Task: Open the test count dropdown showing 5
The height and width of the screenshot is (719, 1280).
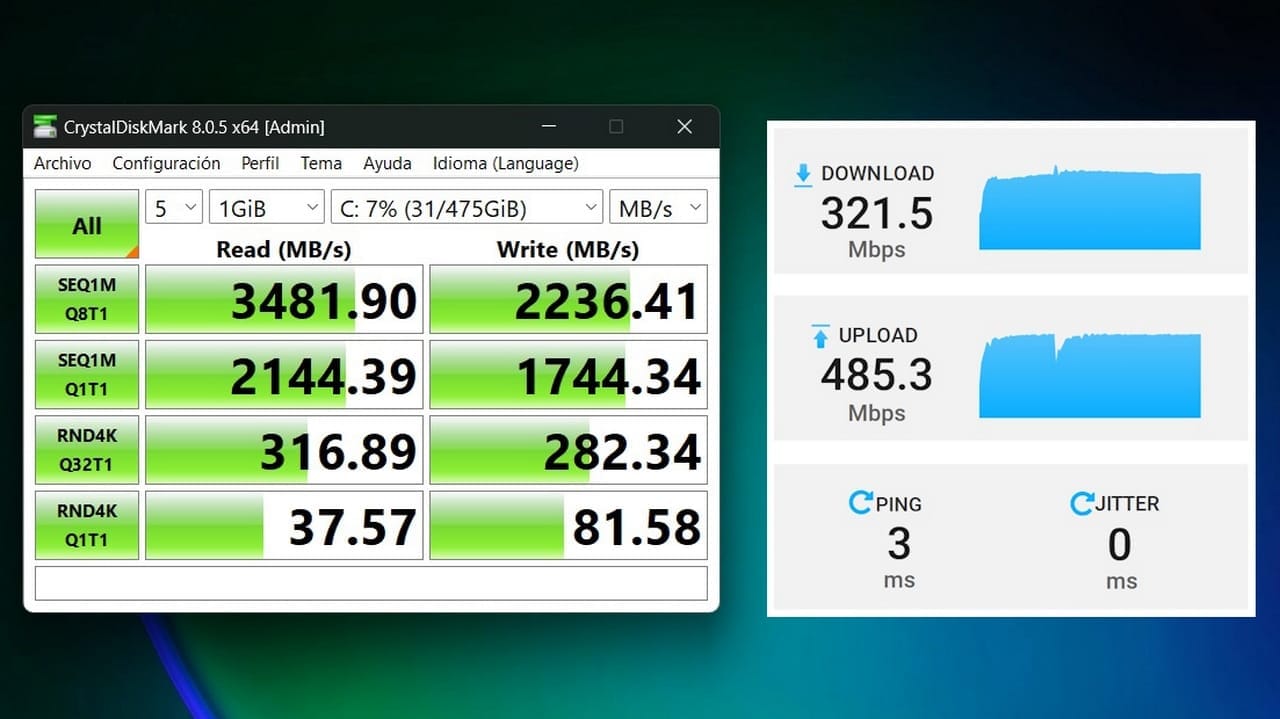Action: (174, 208)
